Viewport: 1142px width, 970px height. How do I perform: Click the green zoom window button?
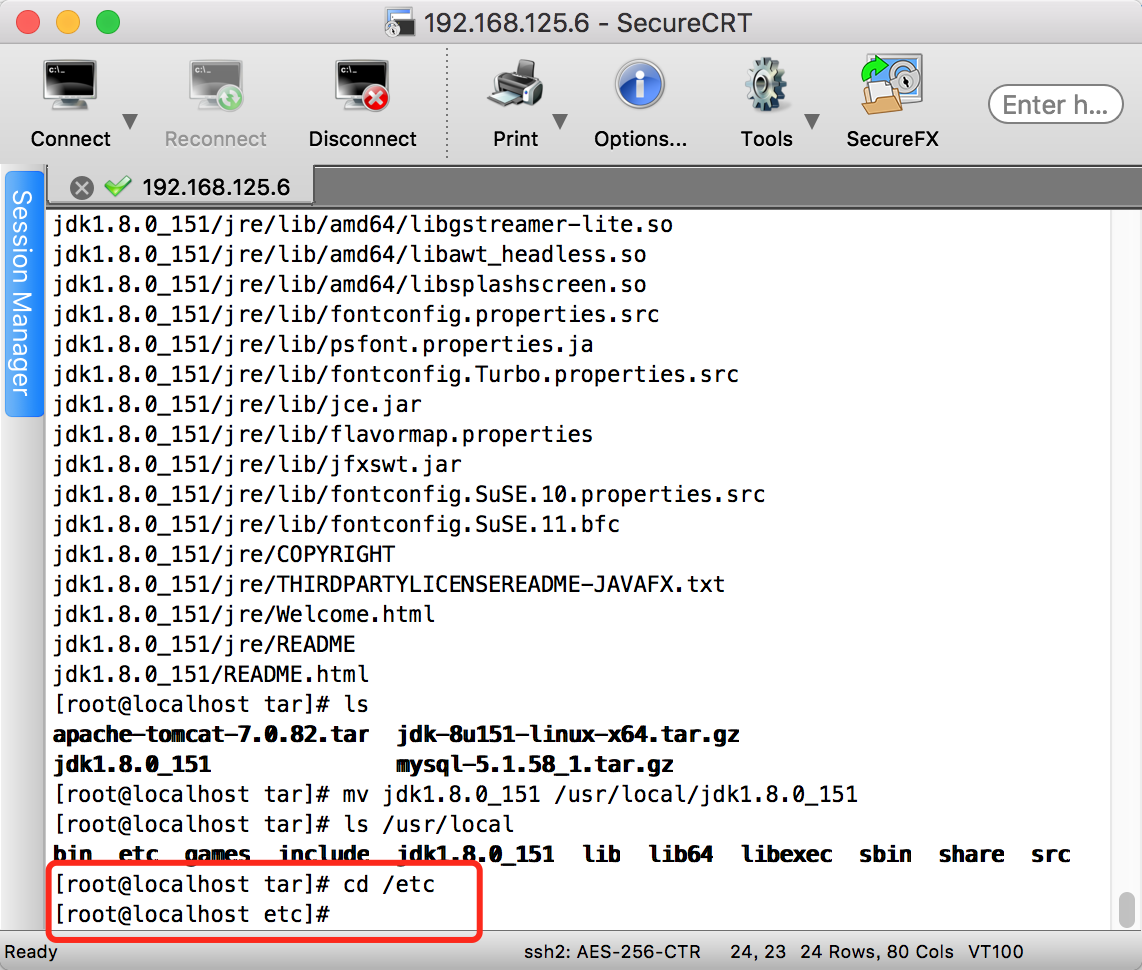click(x=108, y=23)
